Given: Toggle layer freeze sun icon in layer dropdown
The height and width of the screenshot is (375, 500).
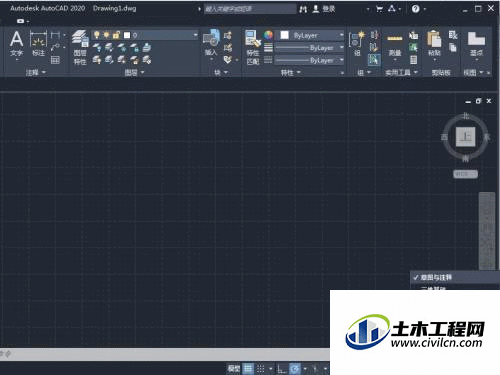Looking at the screenshot, I should tap(106, 35).
